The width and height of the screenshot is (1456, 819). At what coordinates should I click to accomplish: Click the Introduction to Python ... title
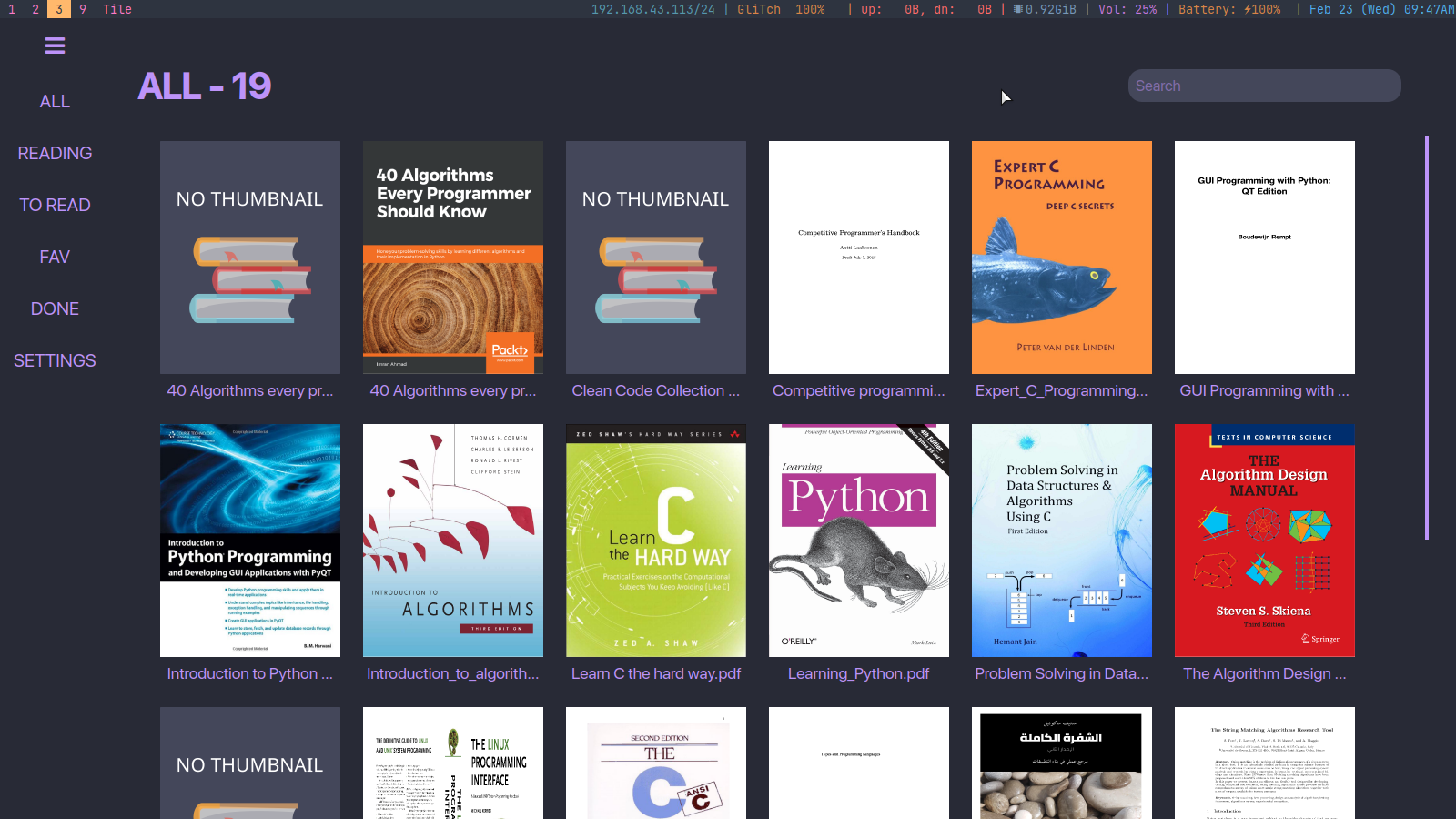(250, 673)
